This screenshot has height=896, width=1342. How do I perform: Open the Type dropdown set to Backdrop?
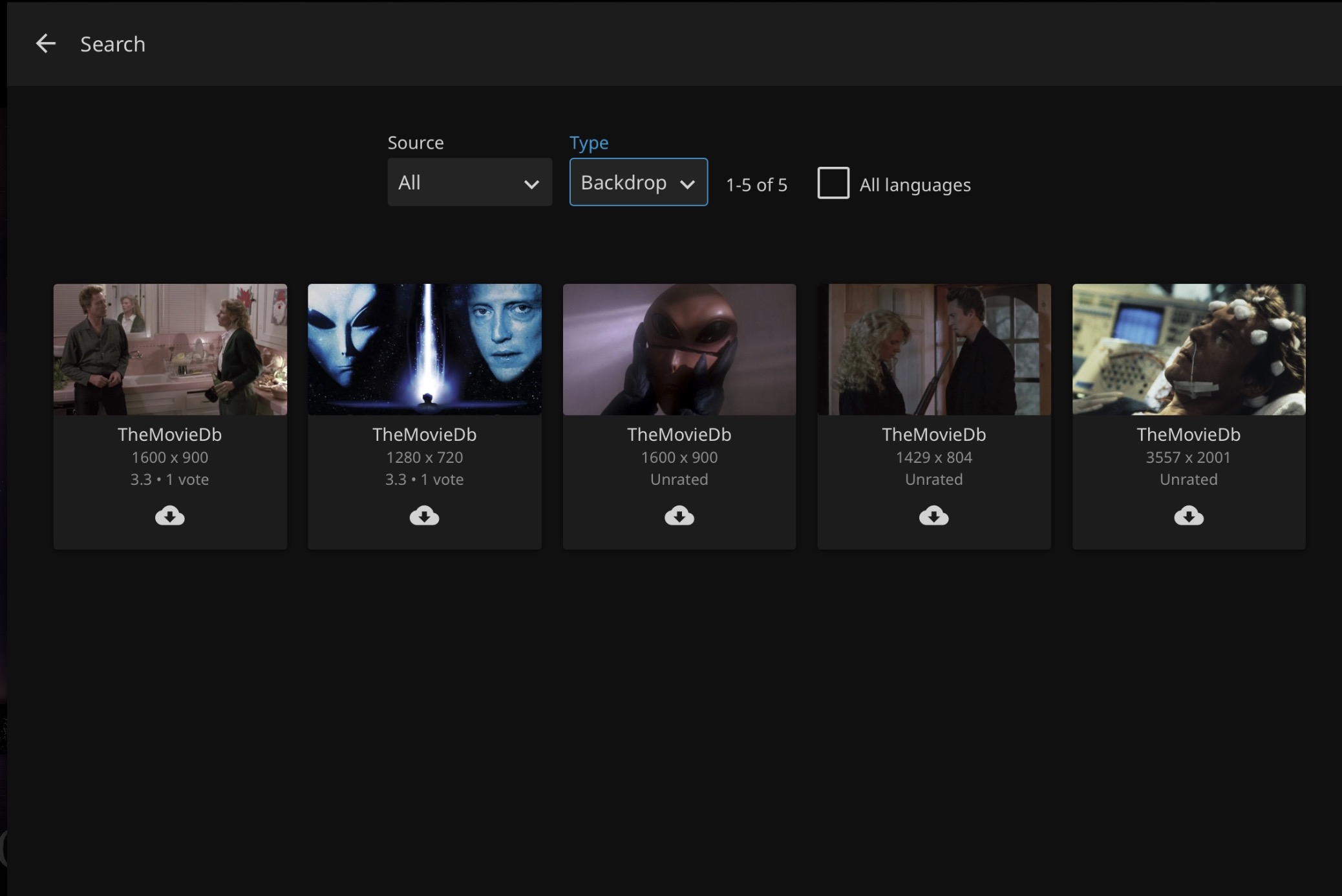pos(637,182)
